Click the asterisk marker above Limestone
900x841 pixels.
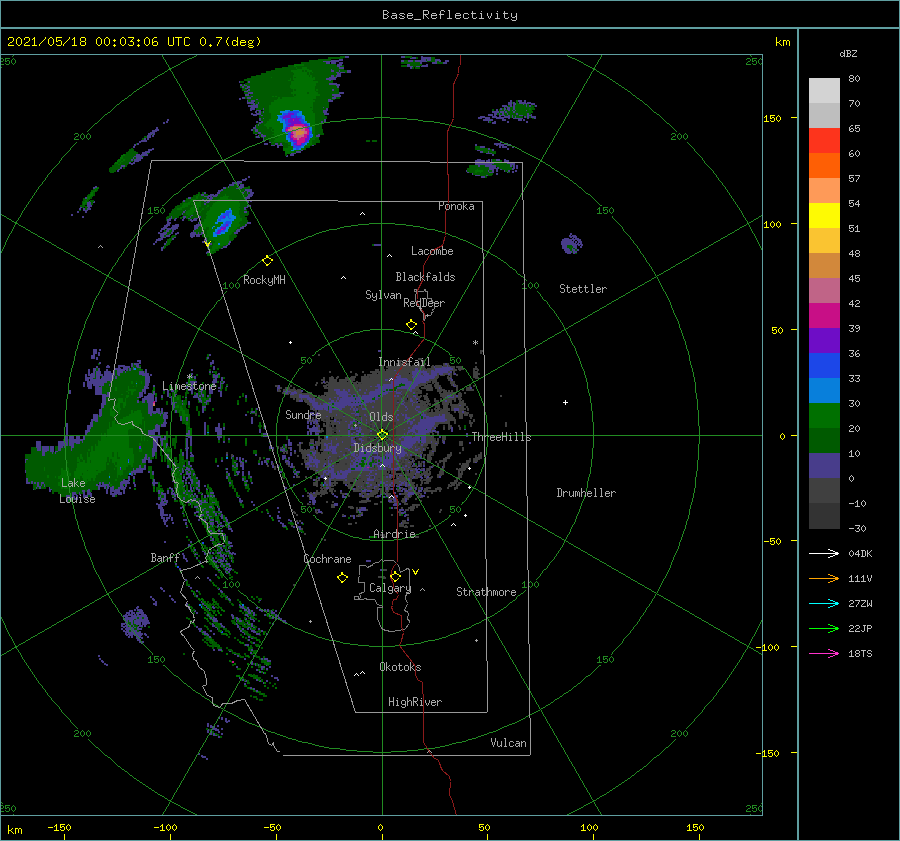(x=189, y=377)
